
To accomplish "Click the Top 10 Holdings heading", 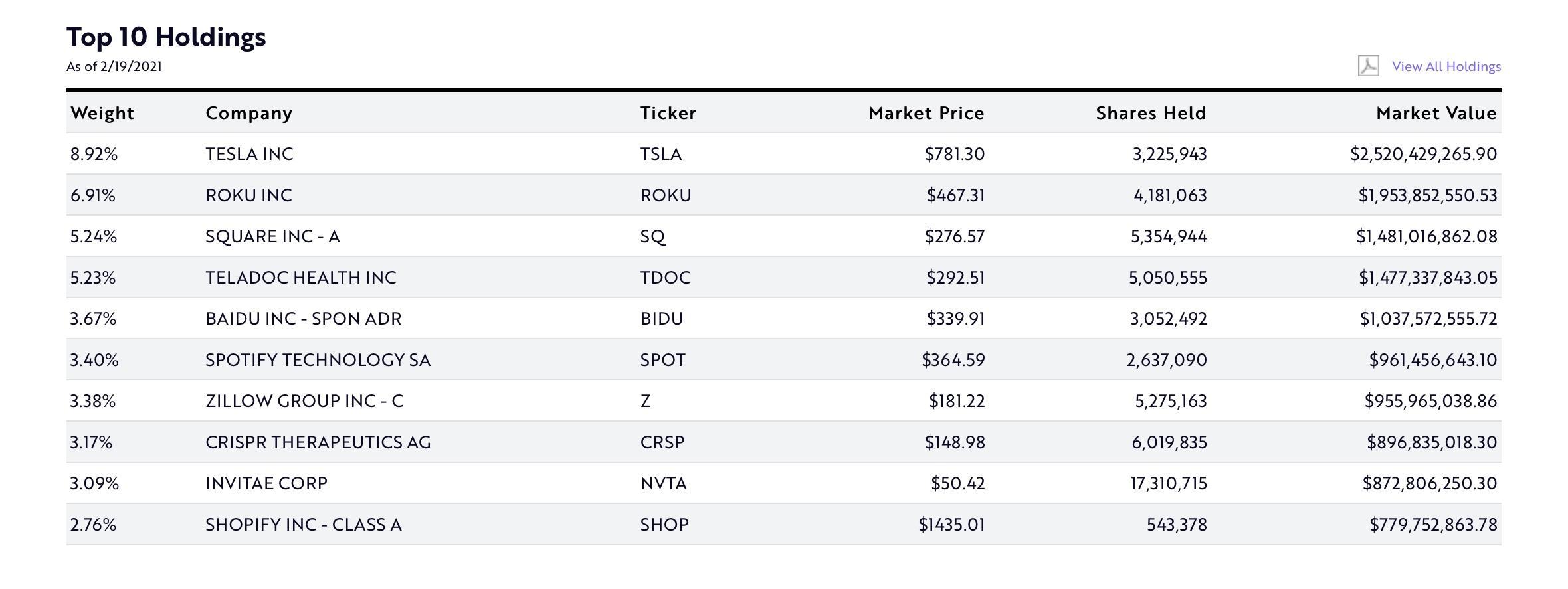I will pyautogui.click(x=166, y=37).
